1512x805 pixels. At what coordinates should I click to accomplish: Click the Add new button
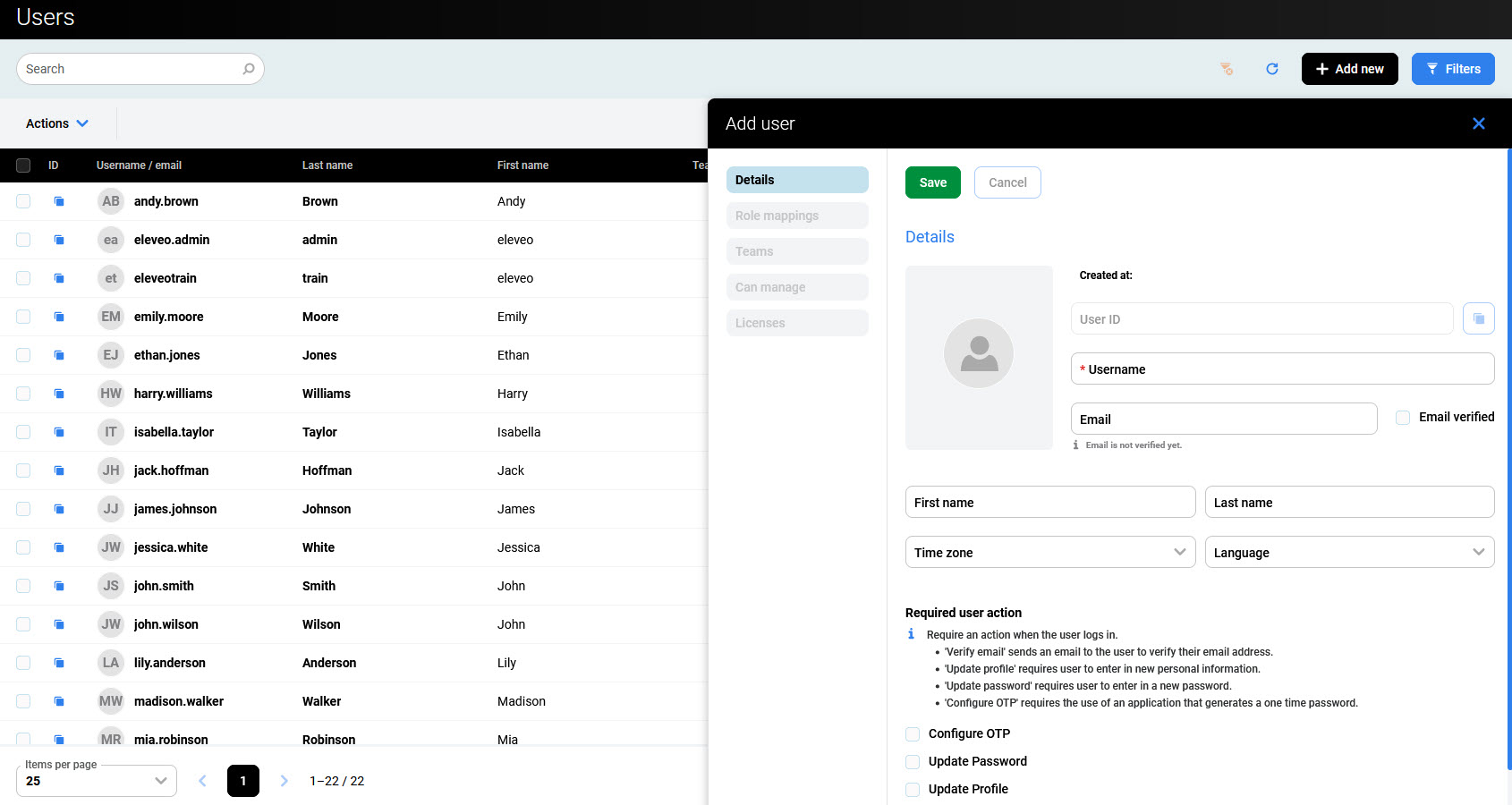click(x=1349, y=69)
